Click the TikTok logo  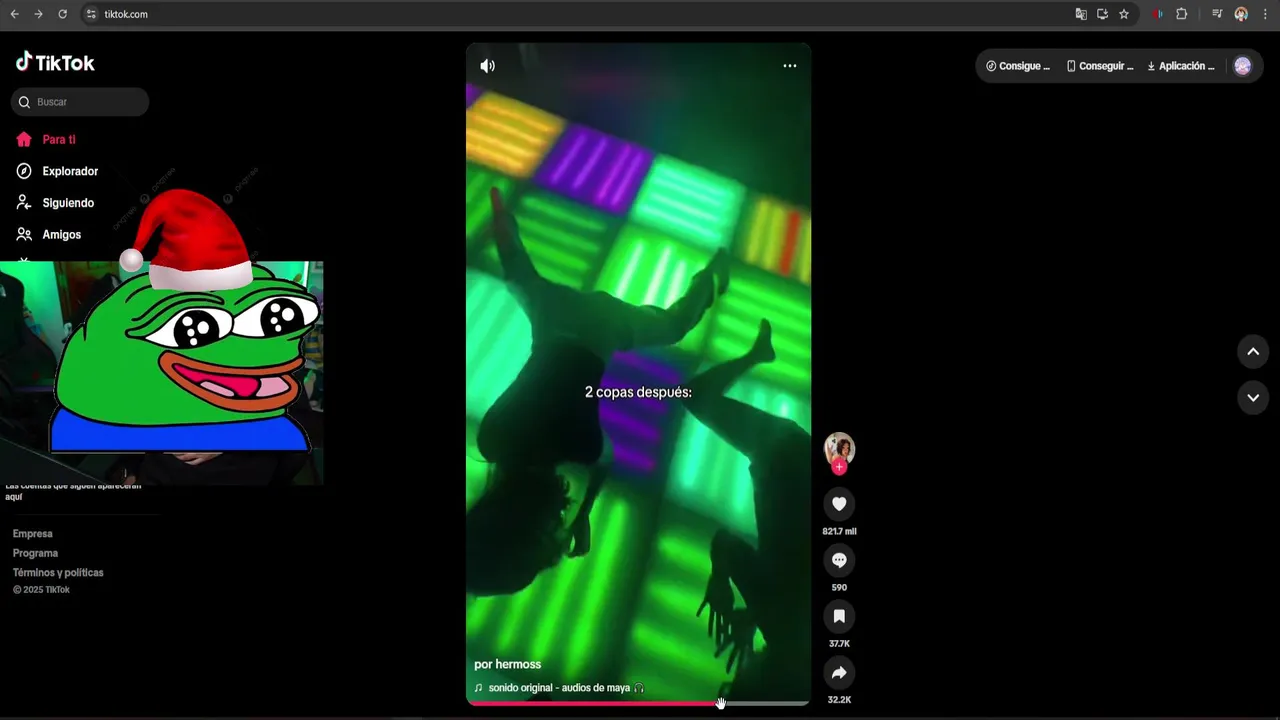pyautogui.click(x=55, y=63)
